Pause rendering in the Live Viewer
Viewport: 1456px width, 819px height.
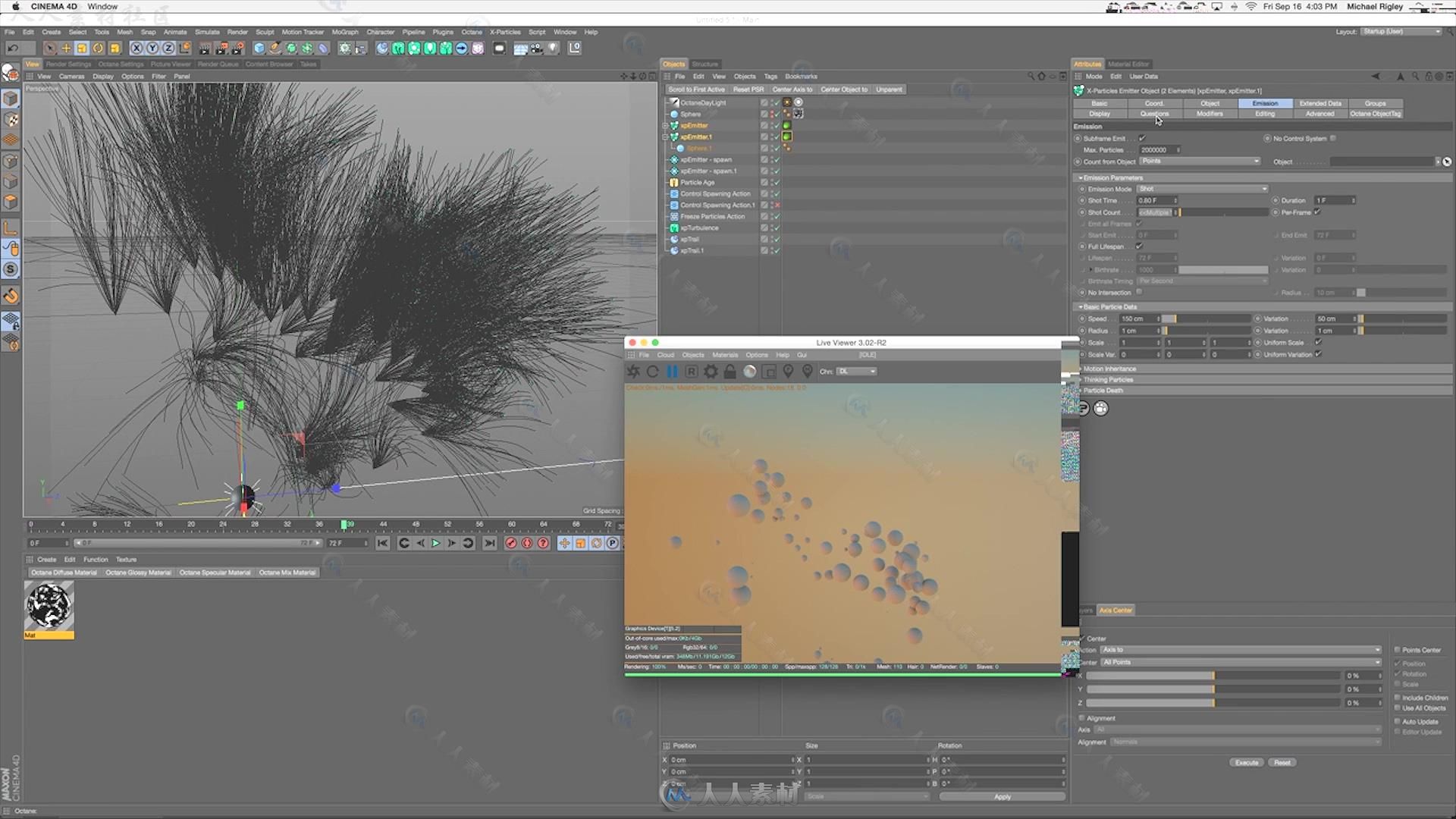672,372
